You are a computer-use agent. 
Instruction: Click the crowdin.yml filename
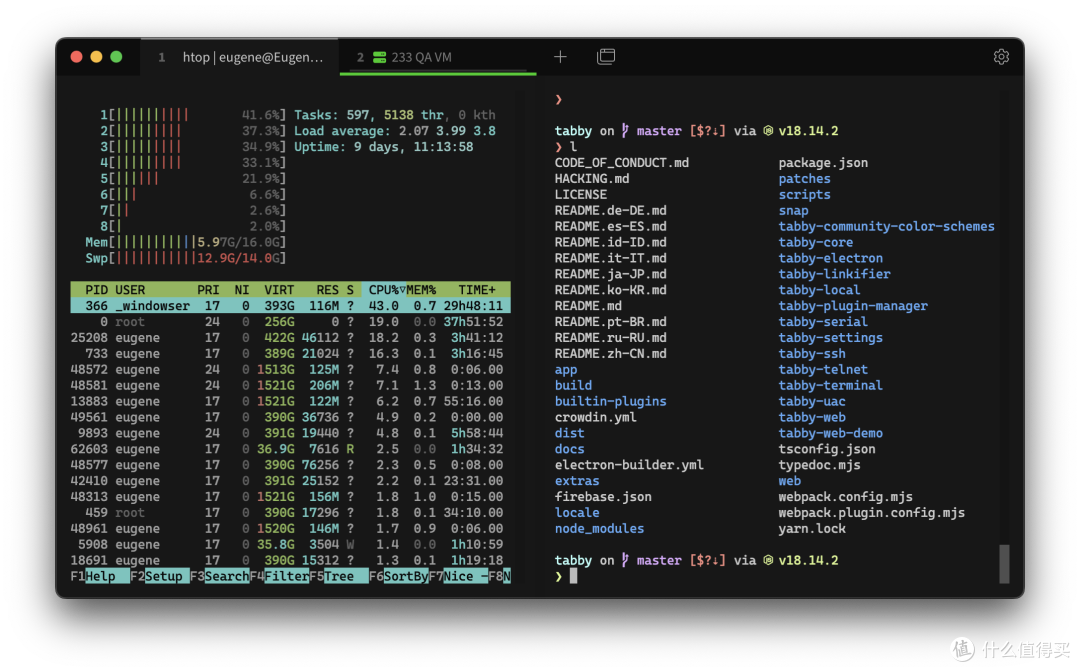pyautogui.click(x=595, y=417)
